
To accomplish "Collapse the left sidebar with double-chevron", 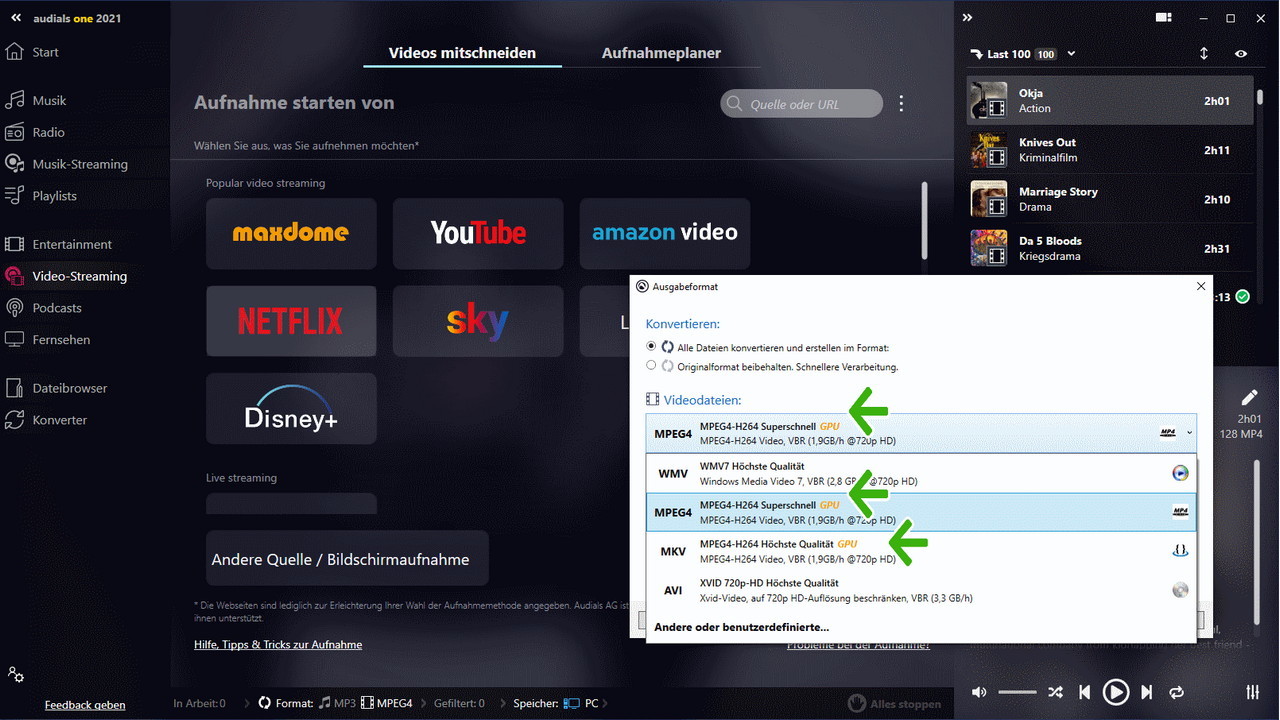I will point(16,18).
